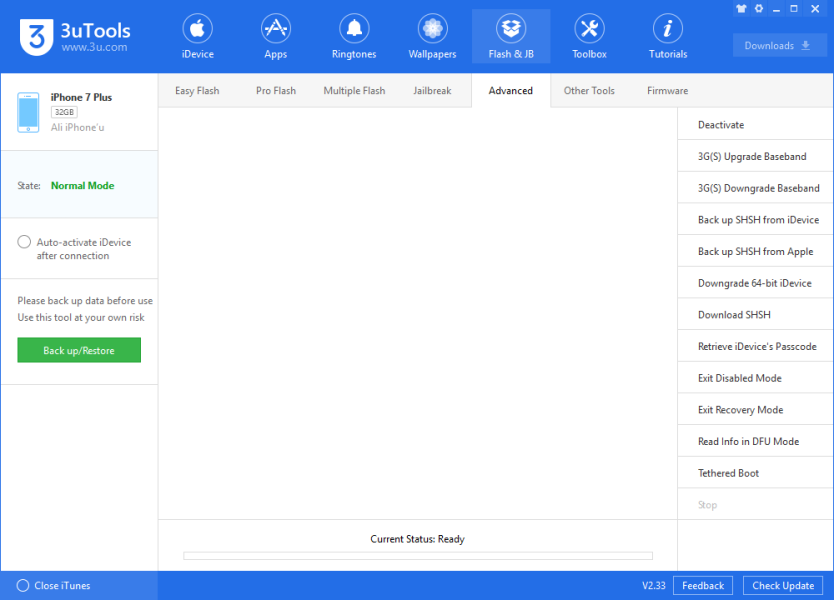
Task: Click the status progress bar
Action: (417, 556)
